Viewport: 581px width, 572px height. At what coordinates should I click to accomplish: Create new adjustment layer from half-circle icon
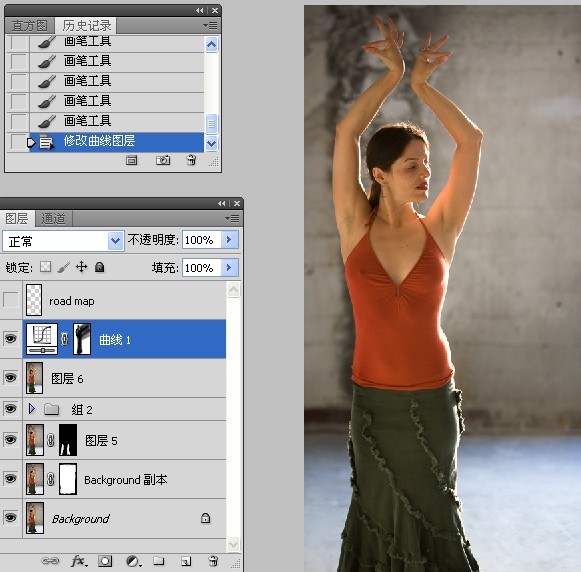(x=133, y=561)
